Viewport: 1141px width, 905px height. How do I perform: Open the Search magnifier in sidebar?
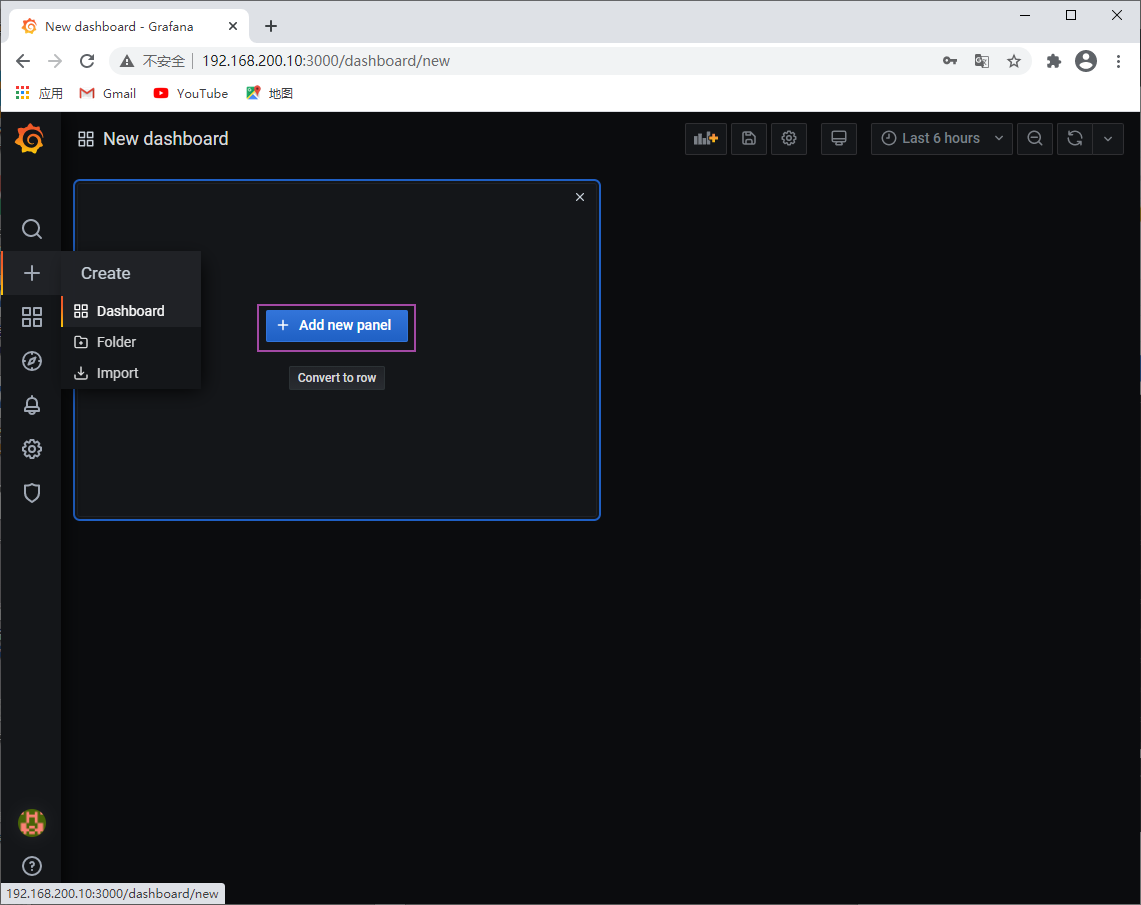point(31,229)
